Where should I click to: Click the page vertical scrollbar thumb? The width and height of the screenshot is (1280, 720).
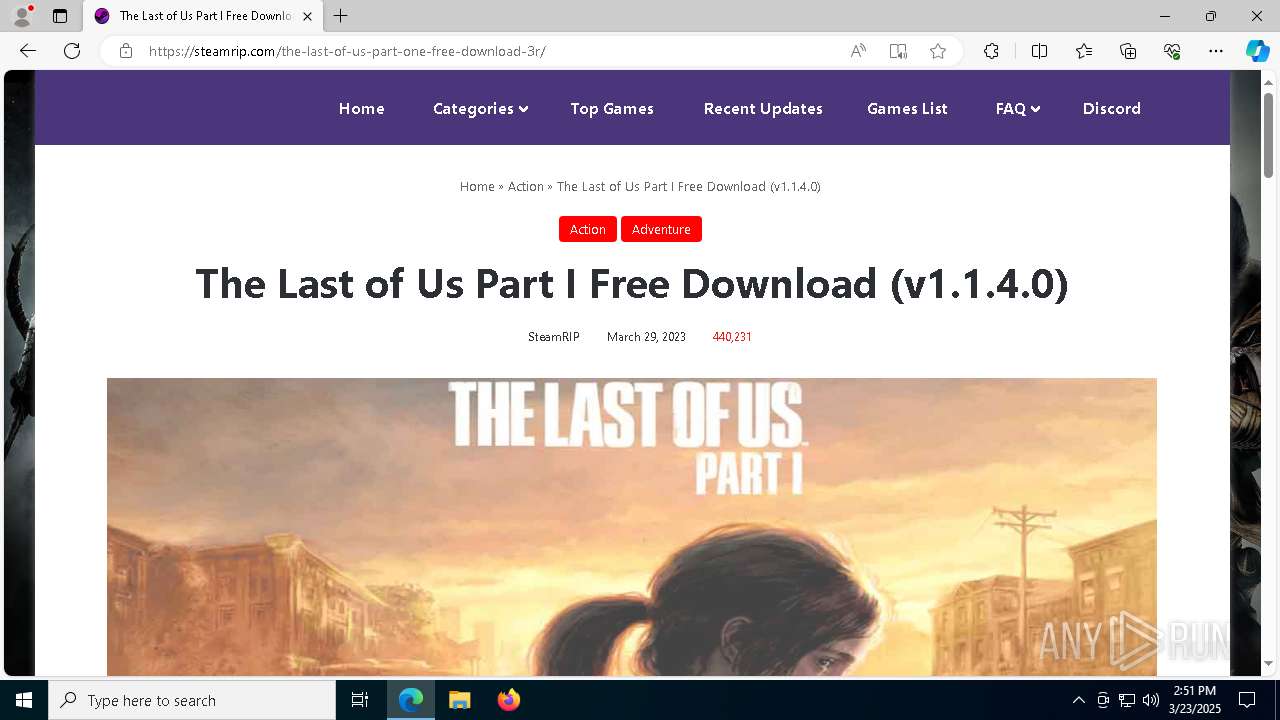coord(1268,135)
